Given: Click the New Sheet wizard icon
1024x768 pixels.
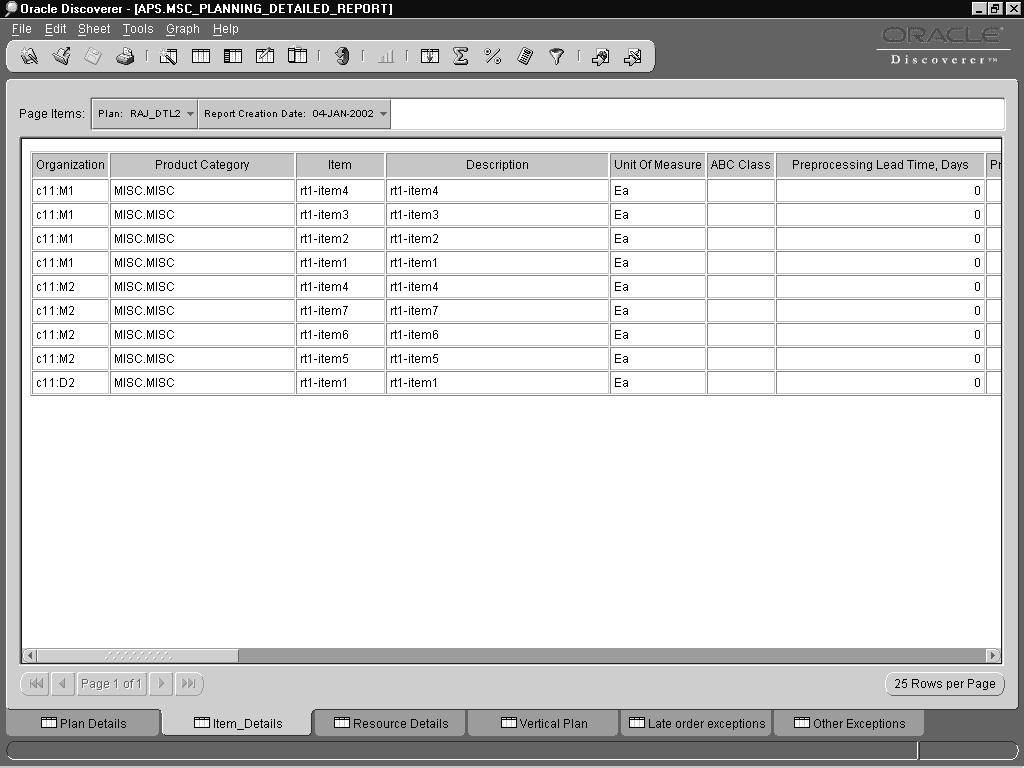Looking at the screenshot, I should [x=168, y=57].
